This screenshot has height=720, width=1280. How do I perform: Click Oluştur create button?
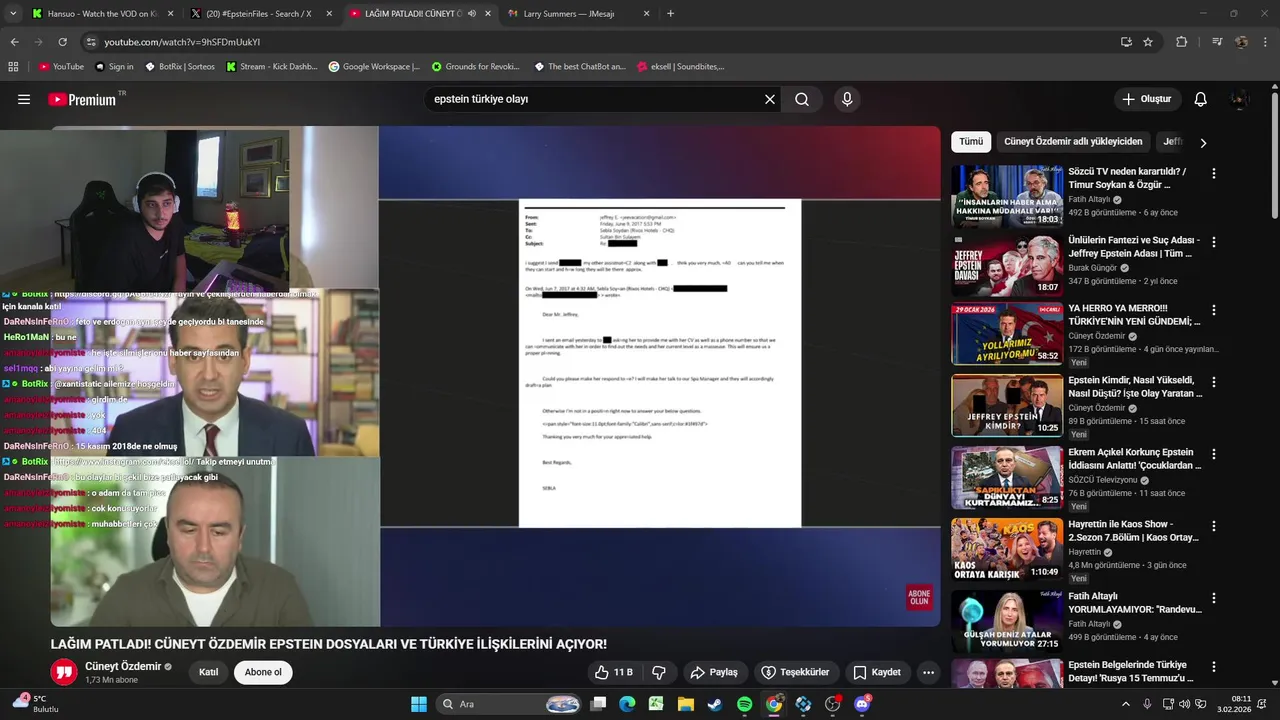coord(1147,99)
